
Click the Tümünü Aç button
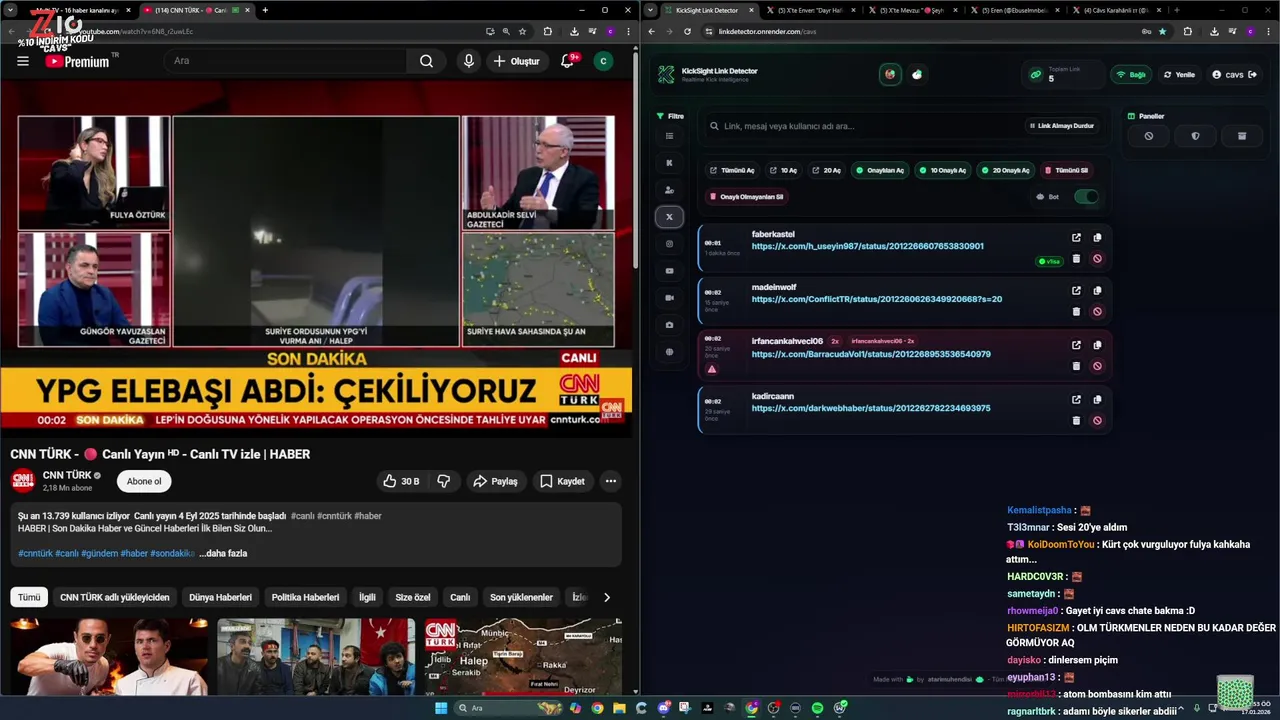[732, 170]
